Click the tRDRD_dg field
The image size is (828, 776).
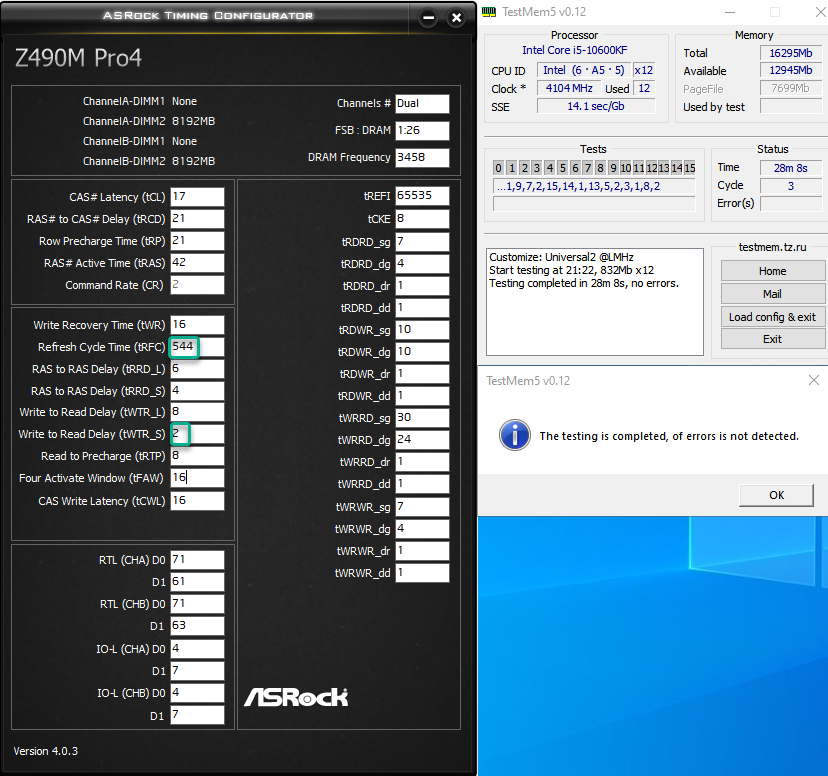click(422, 264)
